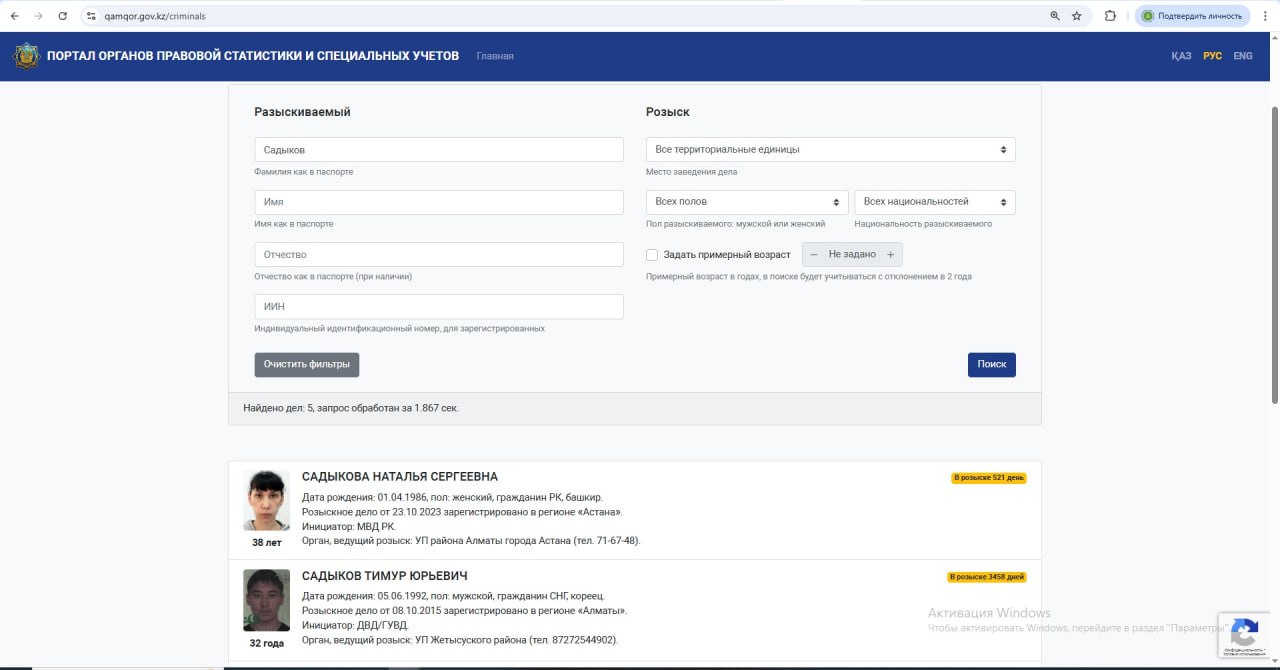The width and height of the screenshot is (1280, 670).
Task: Click the portal emblem logo
Action: [x=26, y=56]
